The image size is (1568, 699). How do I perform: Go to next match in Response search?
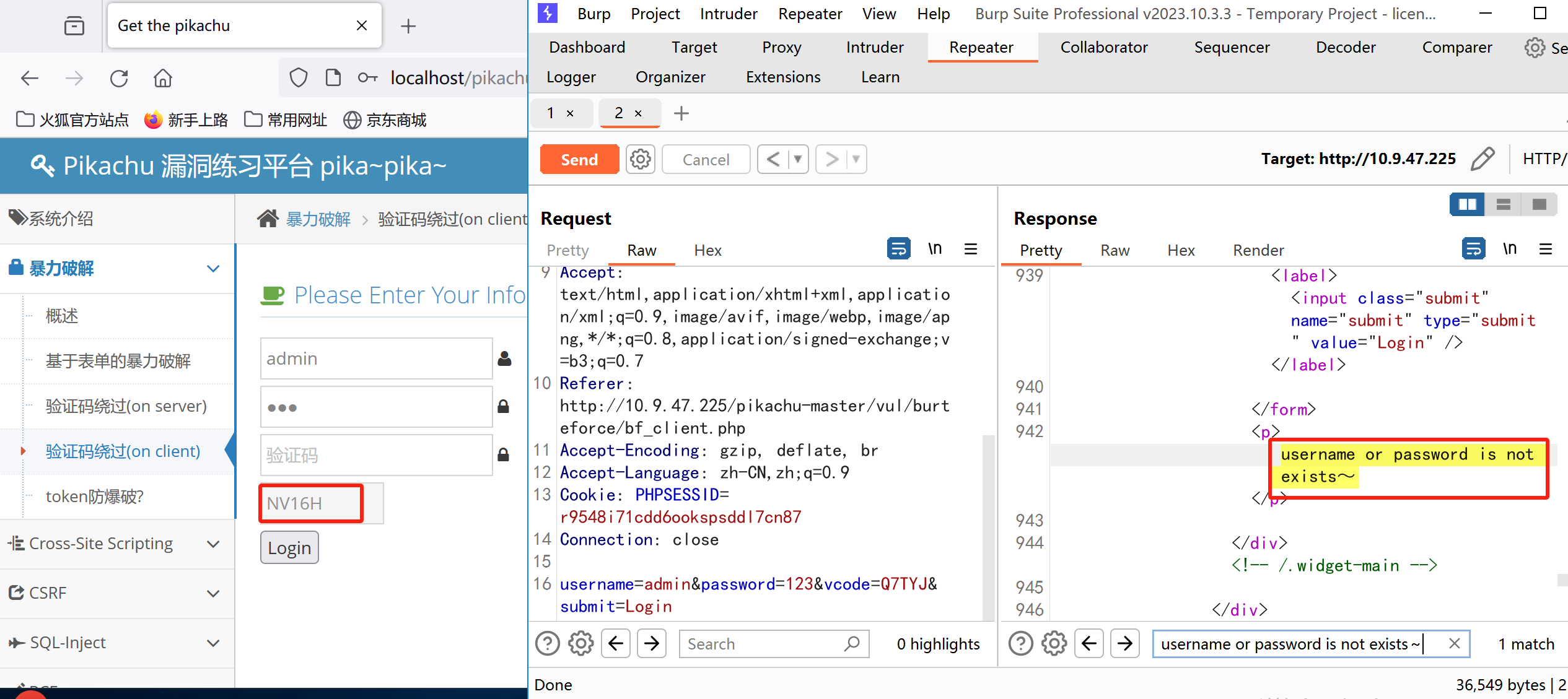pyautogui.click(x=1124, y=644)
